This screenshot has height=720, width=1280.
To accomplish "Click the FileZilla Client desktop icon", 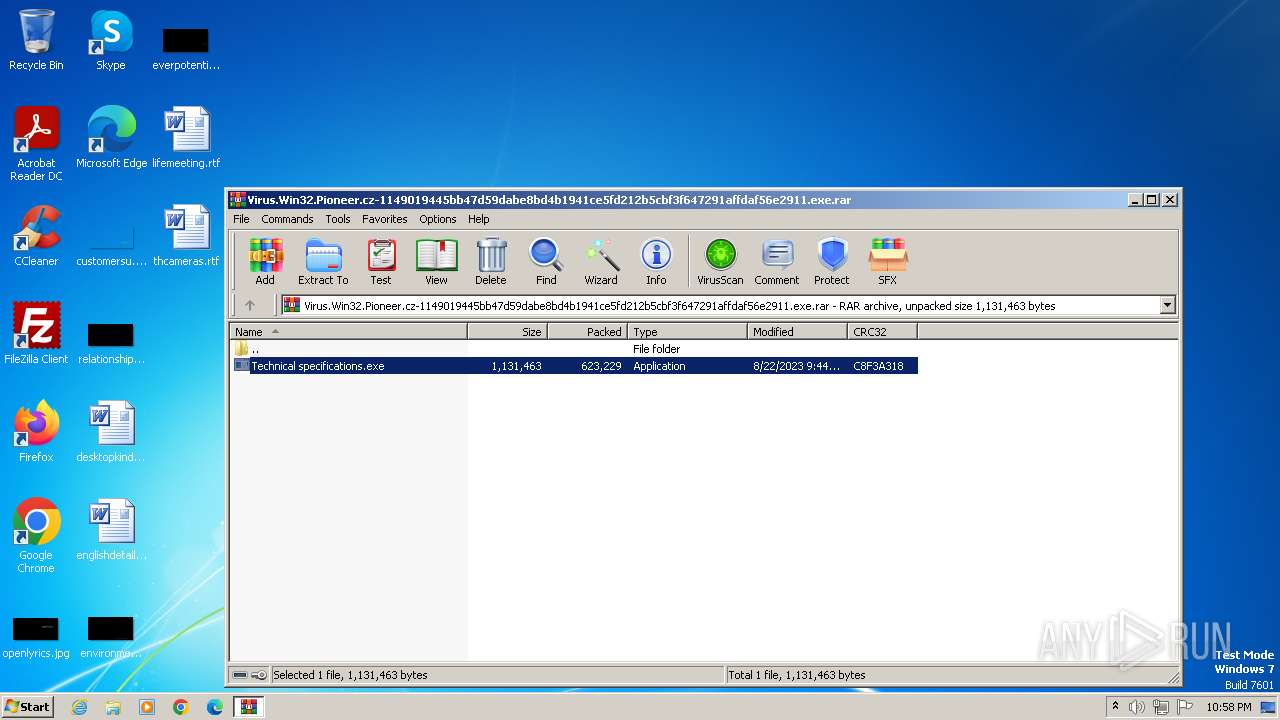I will point(36,334).
